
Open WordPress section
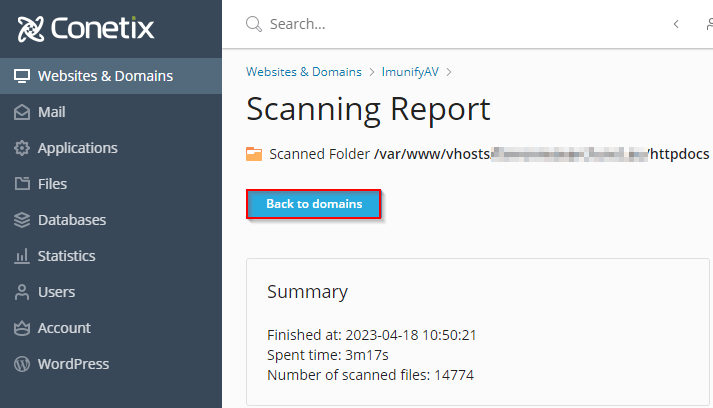pos(111,364)
